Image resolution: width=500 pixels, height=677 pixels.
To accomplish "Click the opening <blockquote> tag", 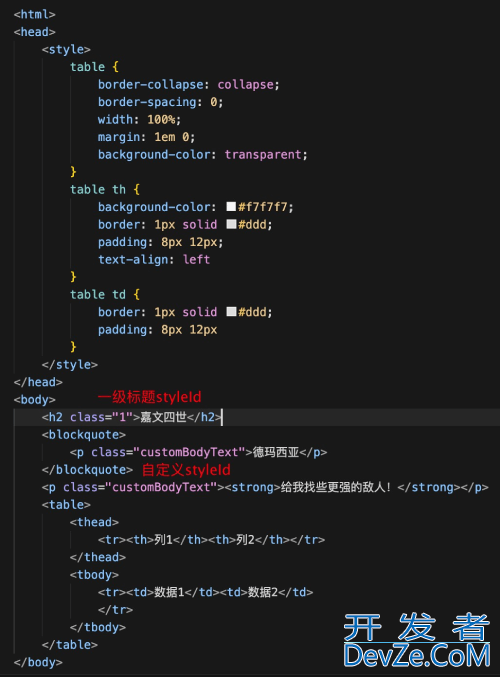I will 84,434.
